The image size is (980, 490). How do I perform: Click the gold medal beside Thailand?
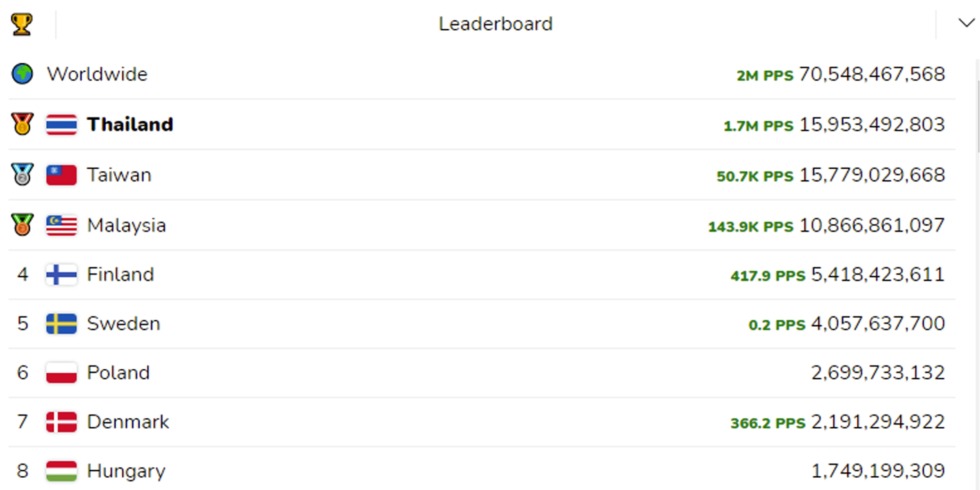click(22, 124)
